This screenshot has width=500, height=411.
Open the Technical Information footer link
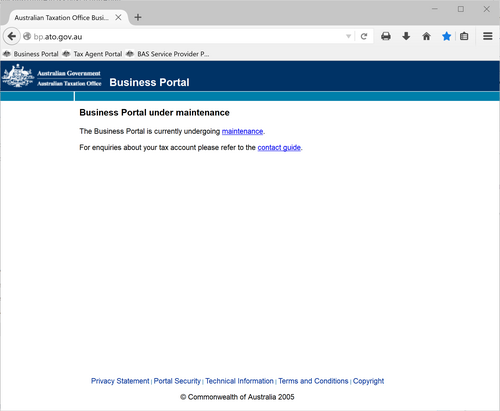(239, 381)
